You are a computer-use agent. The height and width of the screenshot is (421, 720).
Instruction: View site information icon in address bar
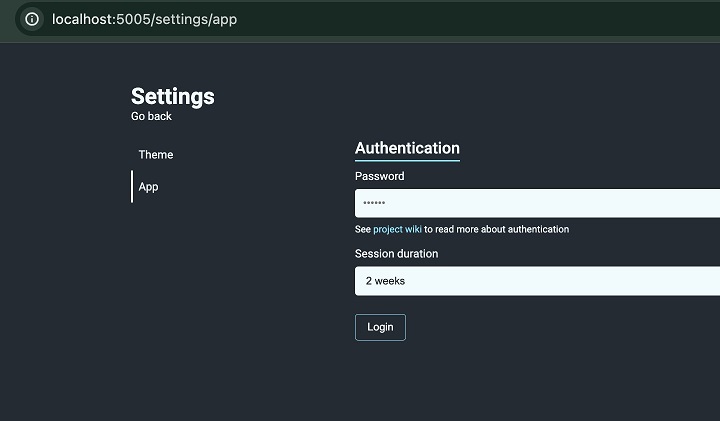[x=32, y=19]
